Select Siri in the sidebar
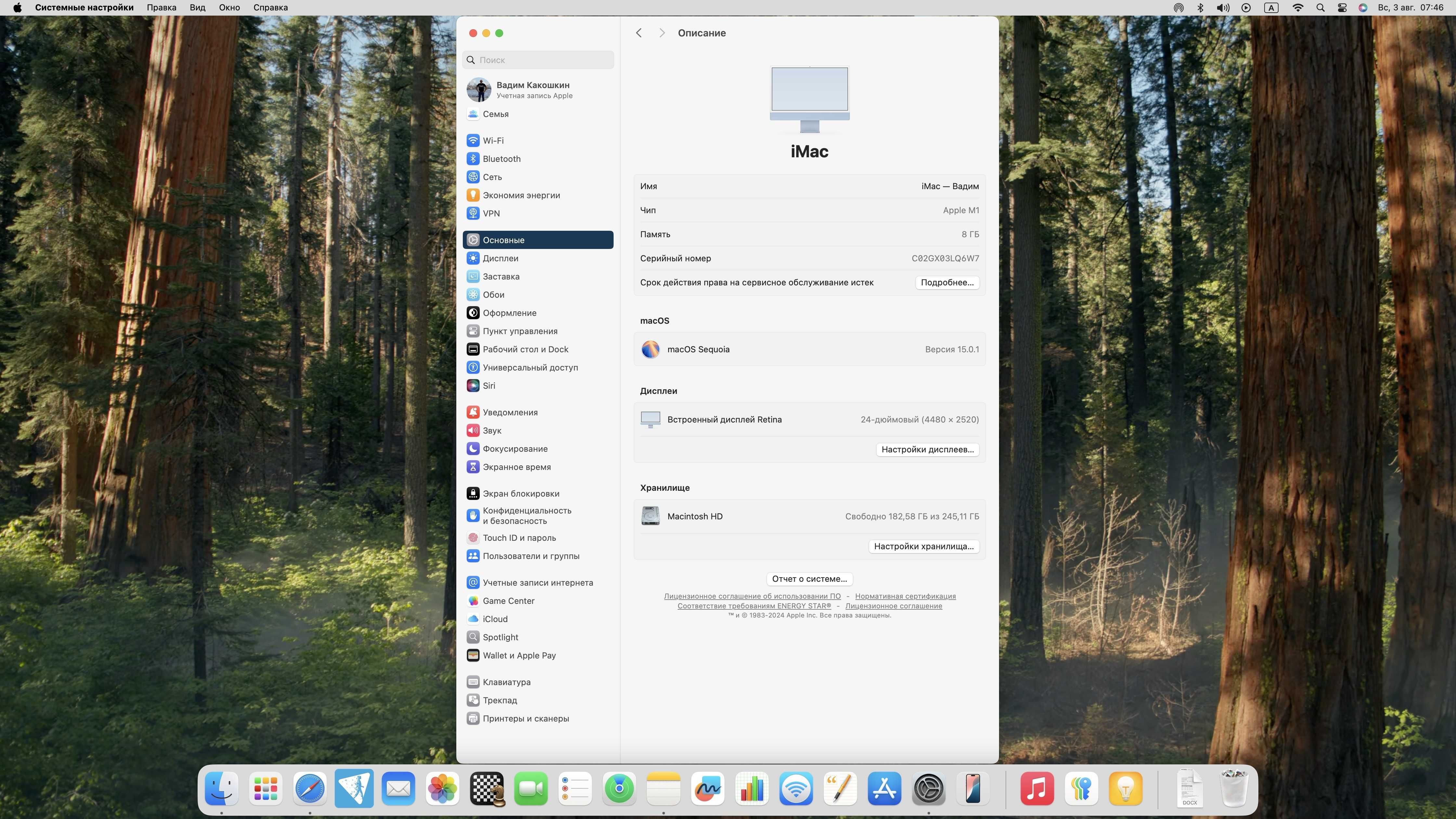Image resolution: width=1456 pixels, height=819 pixels. pos(538,385)
